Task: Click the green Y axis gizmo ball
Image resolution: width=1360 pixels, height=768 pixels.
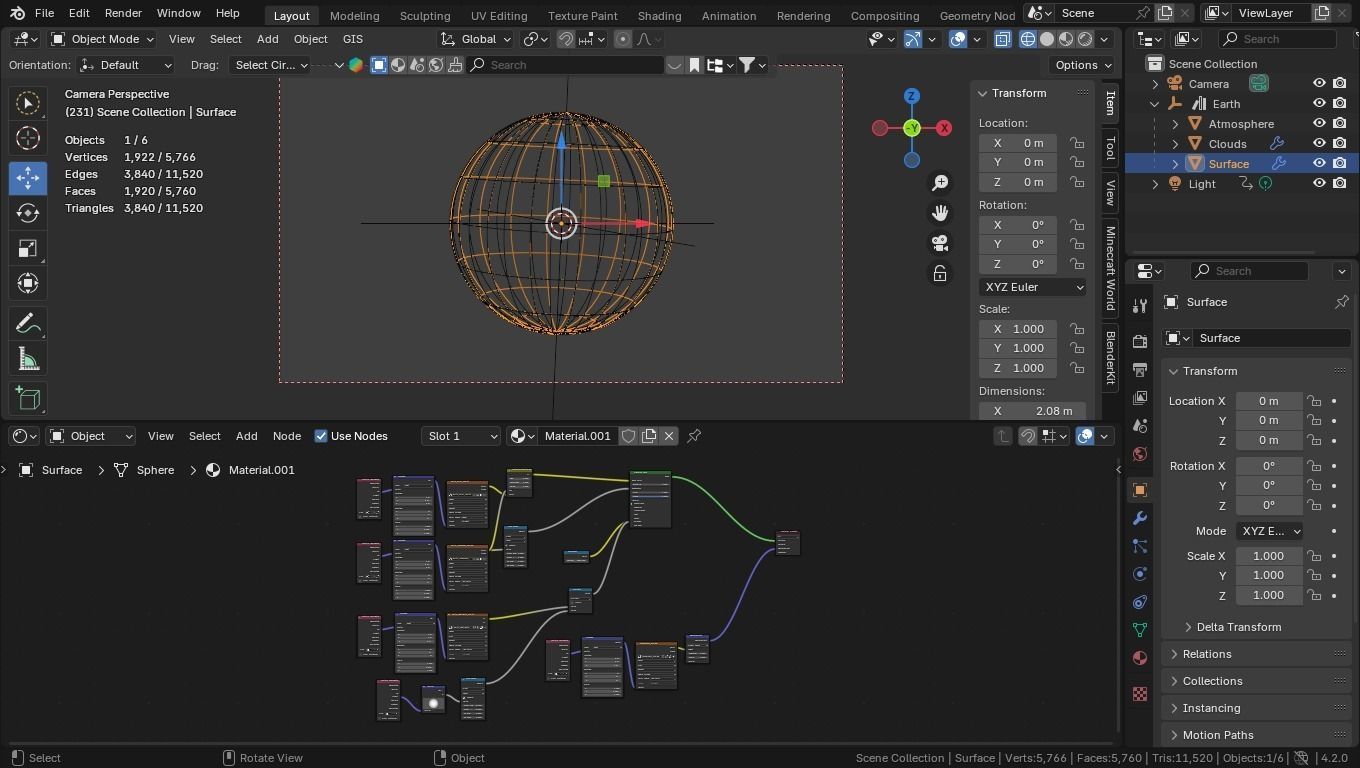Action: (912, 128)
